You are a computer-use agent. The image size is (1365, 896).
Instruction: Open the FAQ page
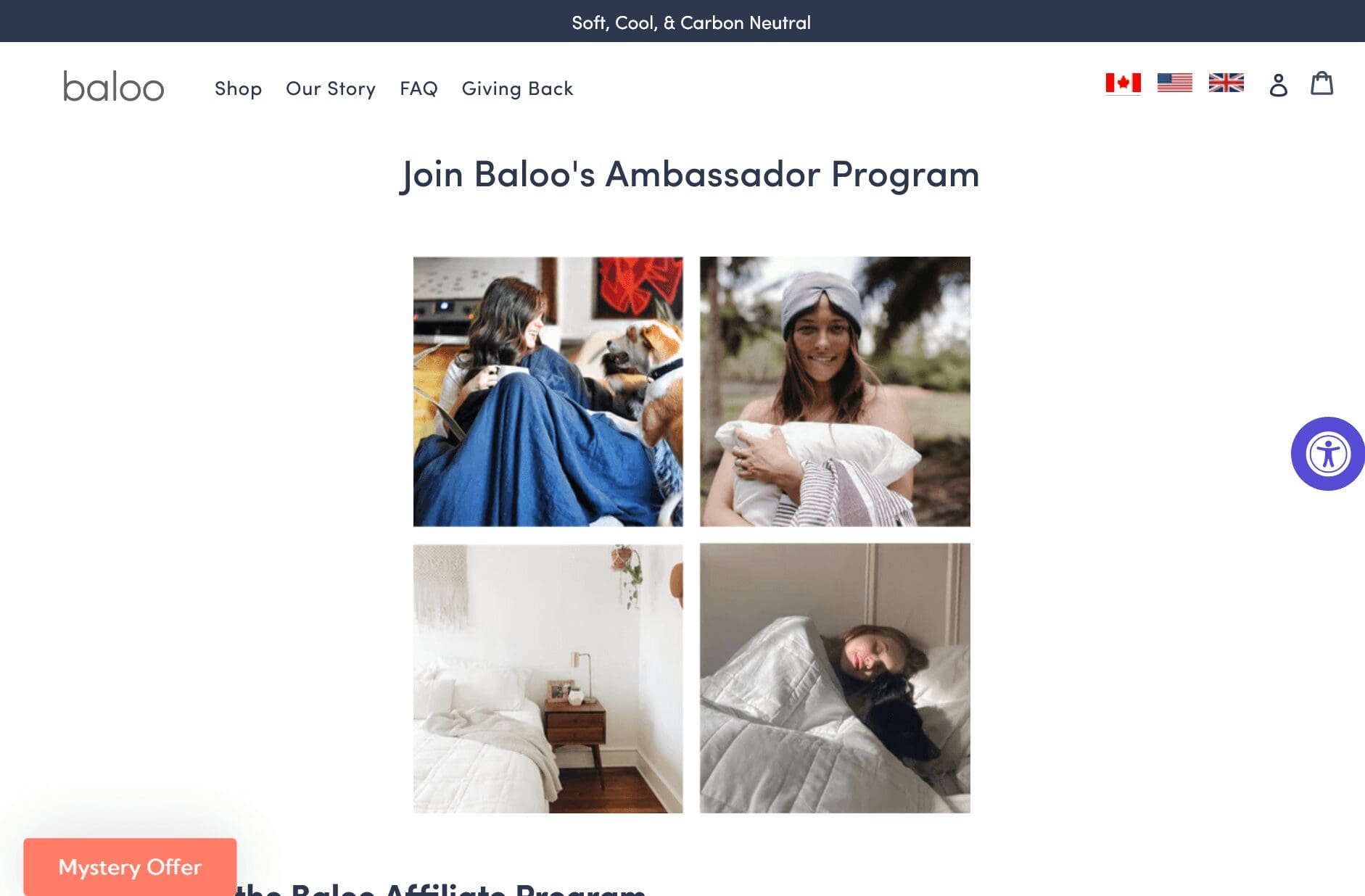[418, 88]
